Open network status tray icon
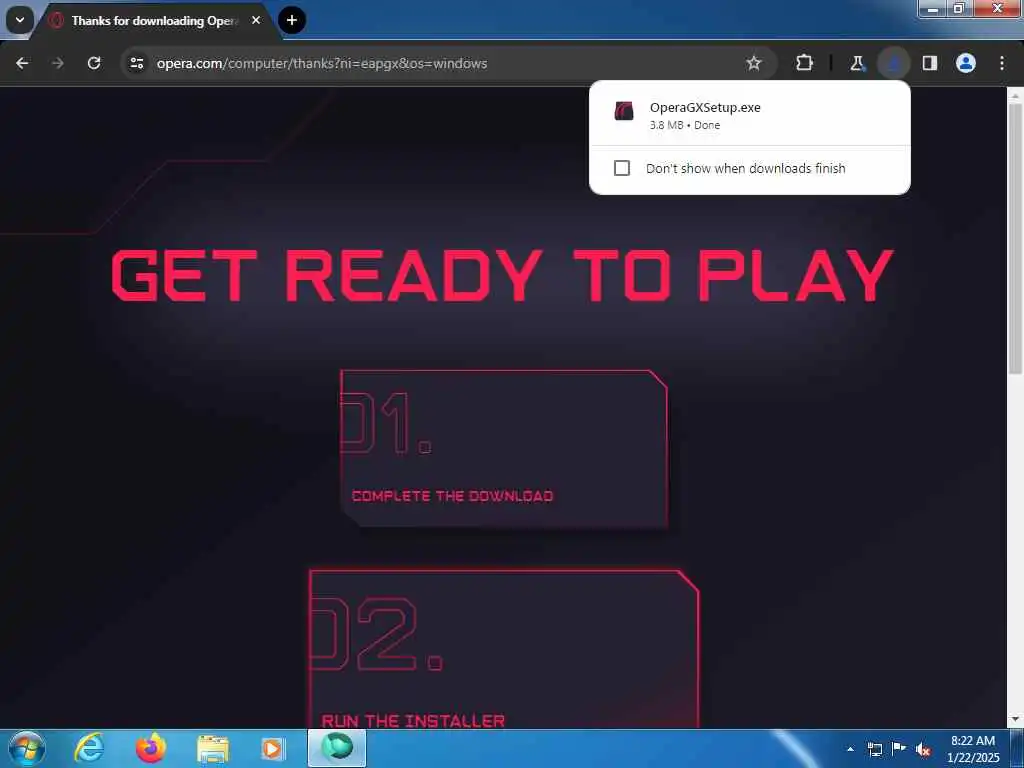This screenshot has height=768, width=1024. pyautogui.click(x=874, y=749)
